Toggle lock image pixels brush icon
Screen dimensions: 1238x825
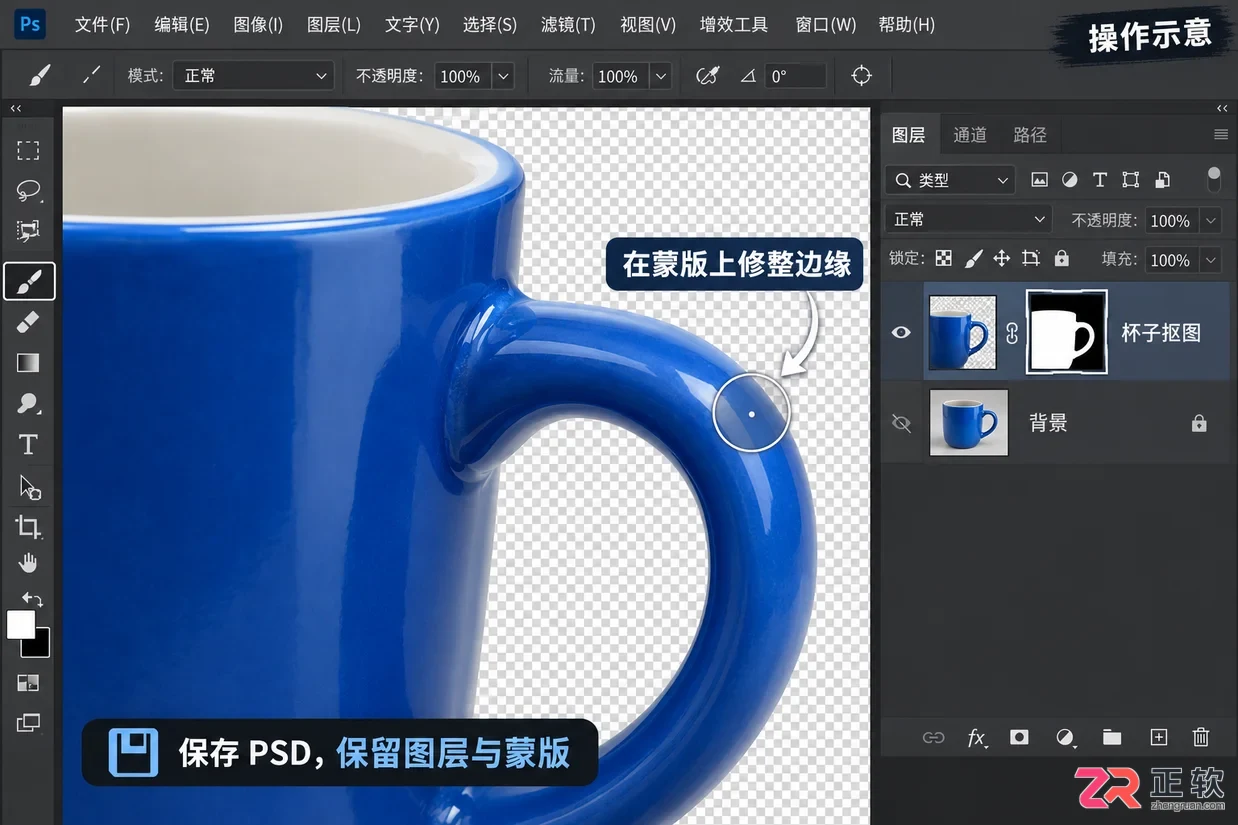[x=973, y=259]
